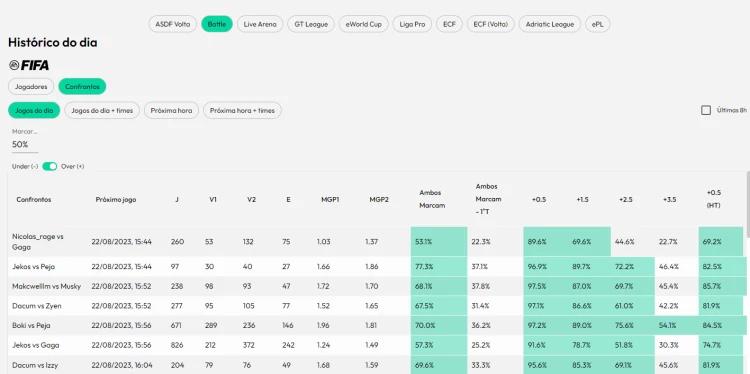Click the EA FIFA logo
Screen dimensions: 750x374
(29, 65)
